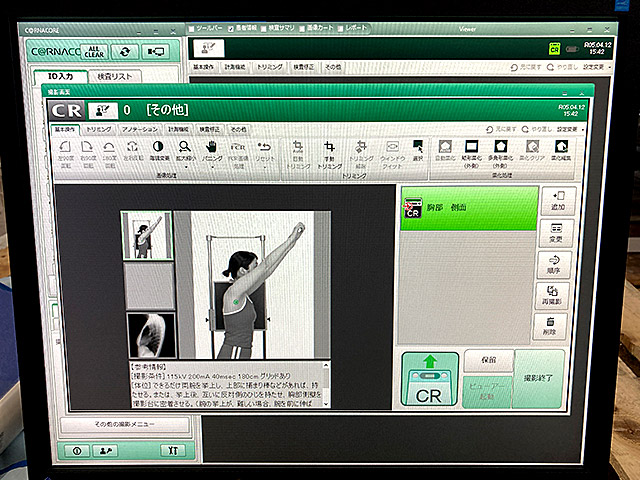Switch to the 計測機能 tab in imaging window
The width and height of the screenshot is (640, 480).
click(178, 129)
